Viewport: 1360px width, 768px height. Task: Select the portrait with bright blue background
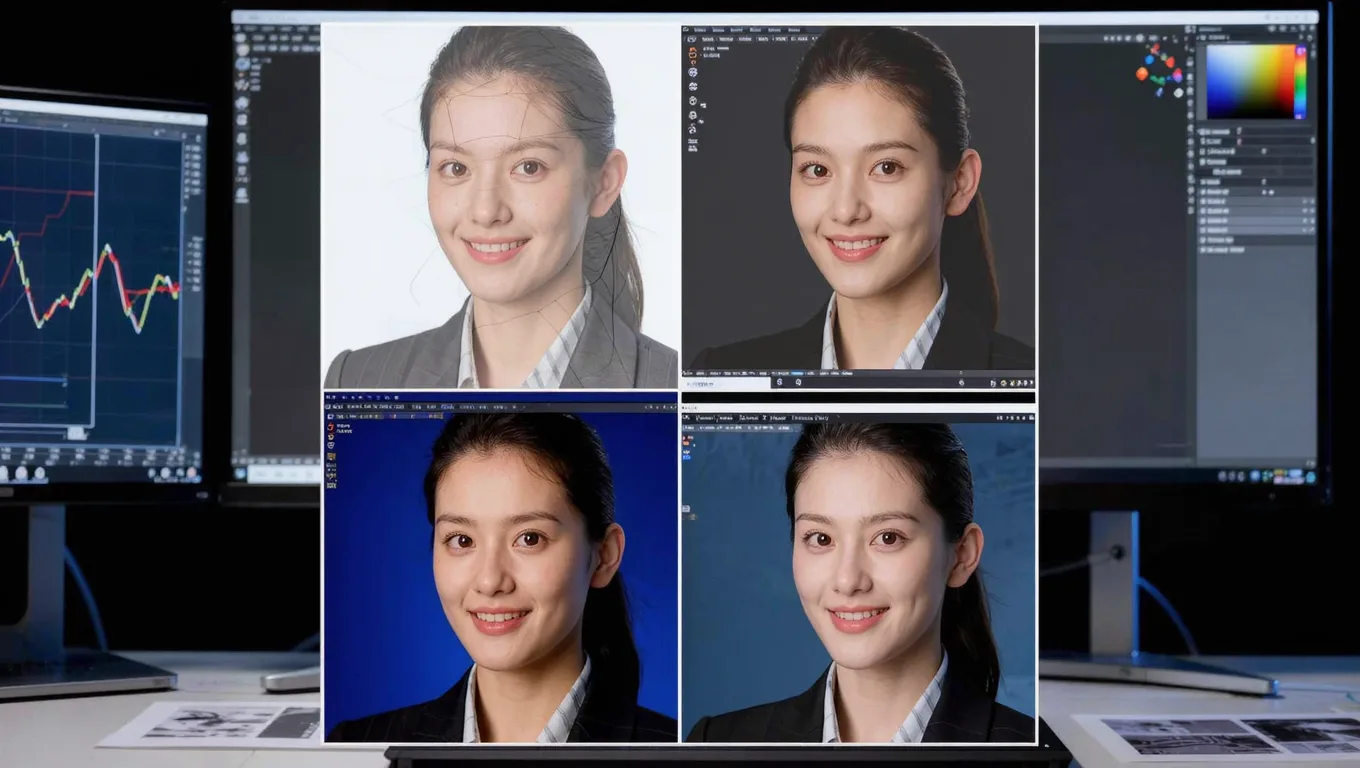[500, 567]
